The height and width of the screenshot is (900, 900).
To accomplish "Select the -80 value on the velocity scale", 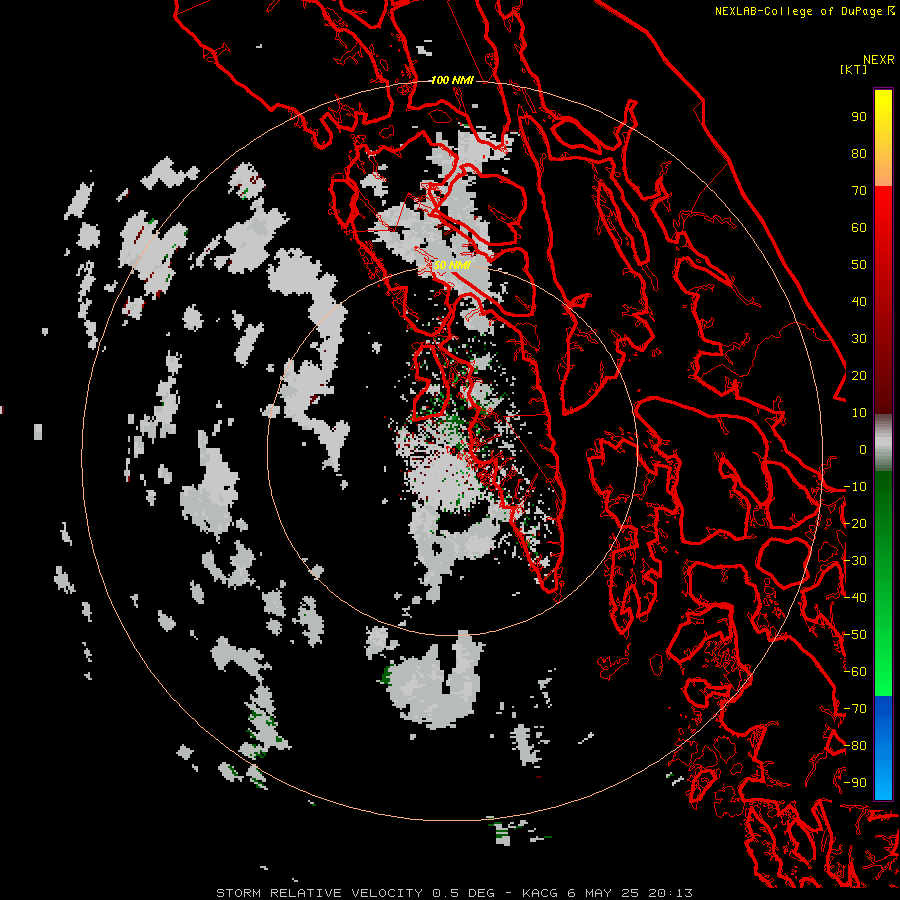I will pos(855,746).
